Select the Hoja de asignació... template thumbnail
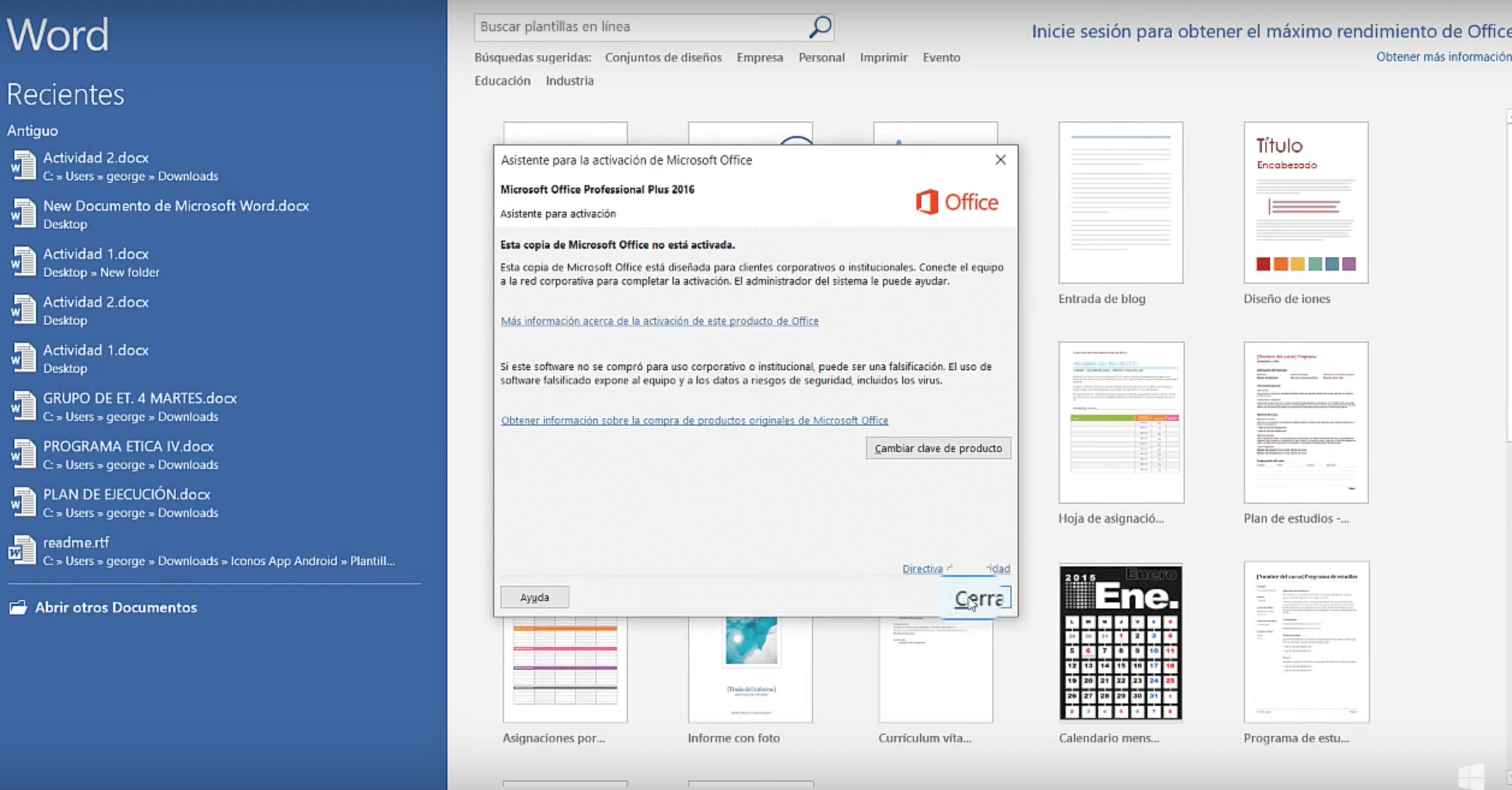 click(1121, 423)
